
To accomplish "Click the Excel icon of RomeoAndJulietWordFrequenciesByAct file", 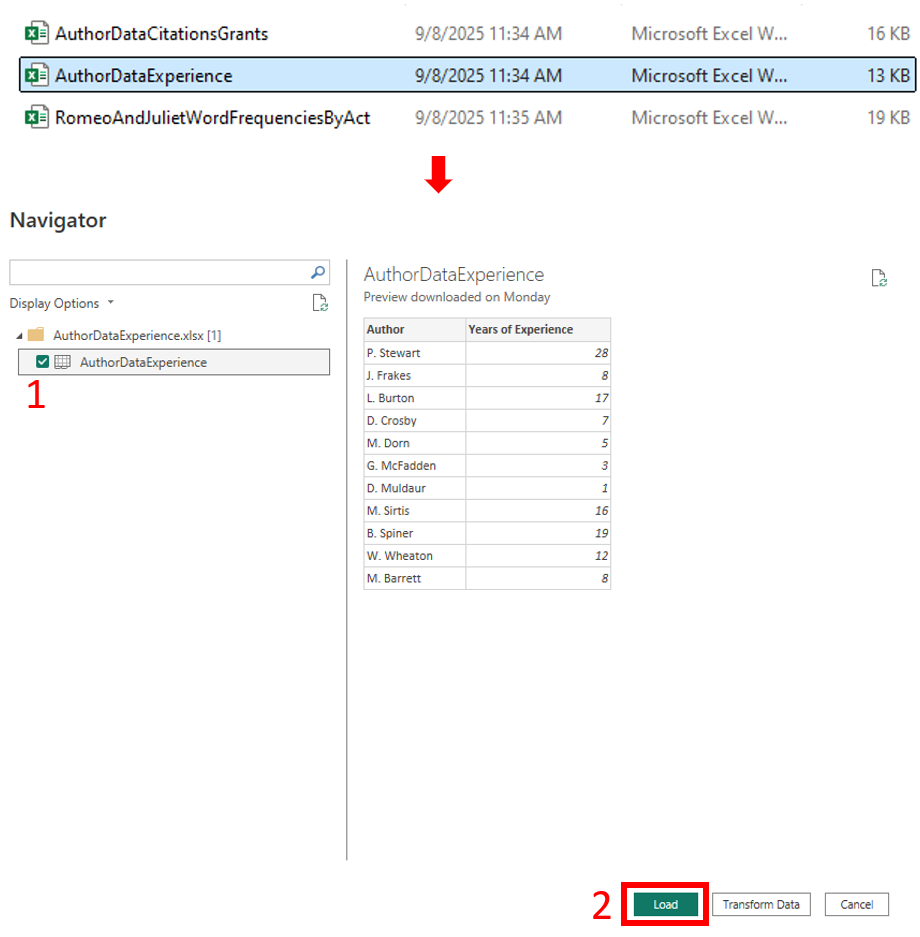I will click(36, 117).
